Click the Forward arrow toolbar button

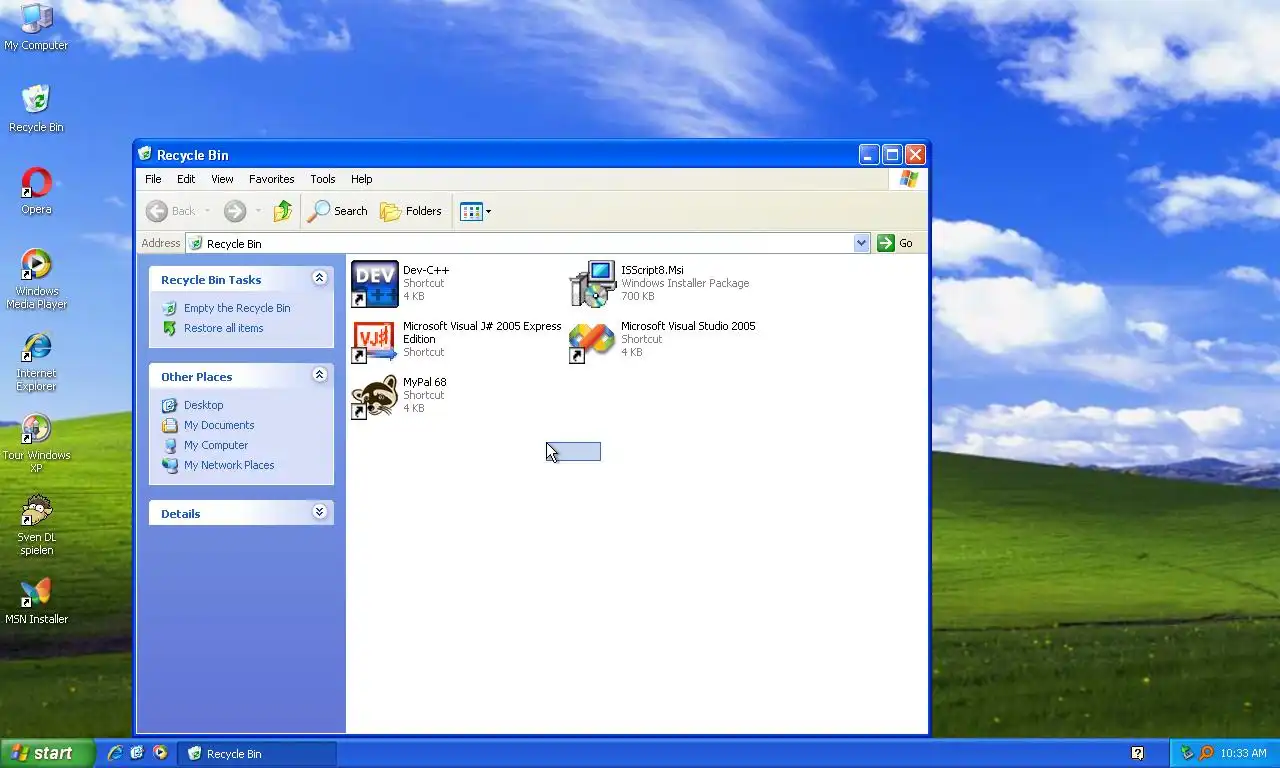tap(235, 211)
